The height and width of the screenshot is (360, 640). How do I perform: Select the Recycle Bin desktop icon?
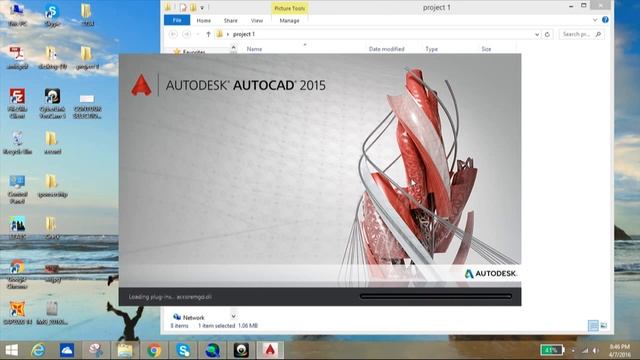click(x=18, y=143)
